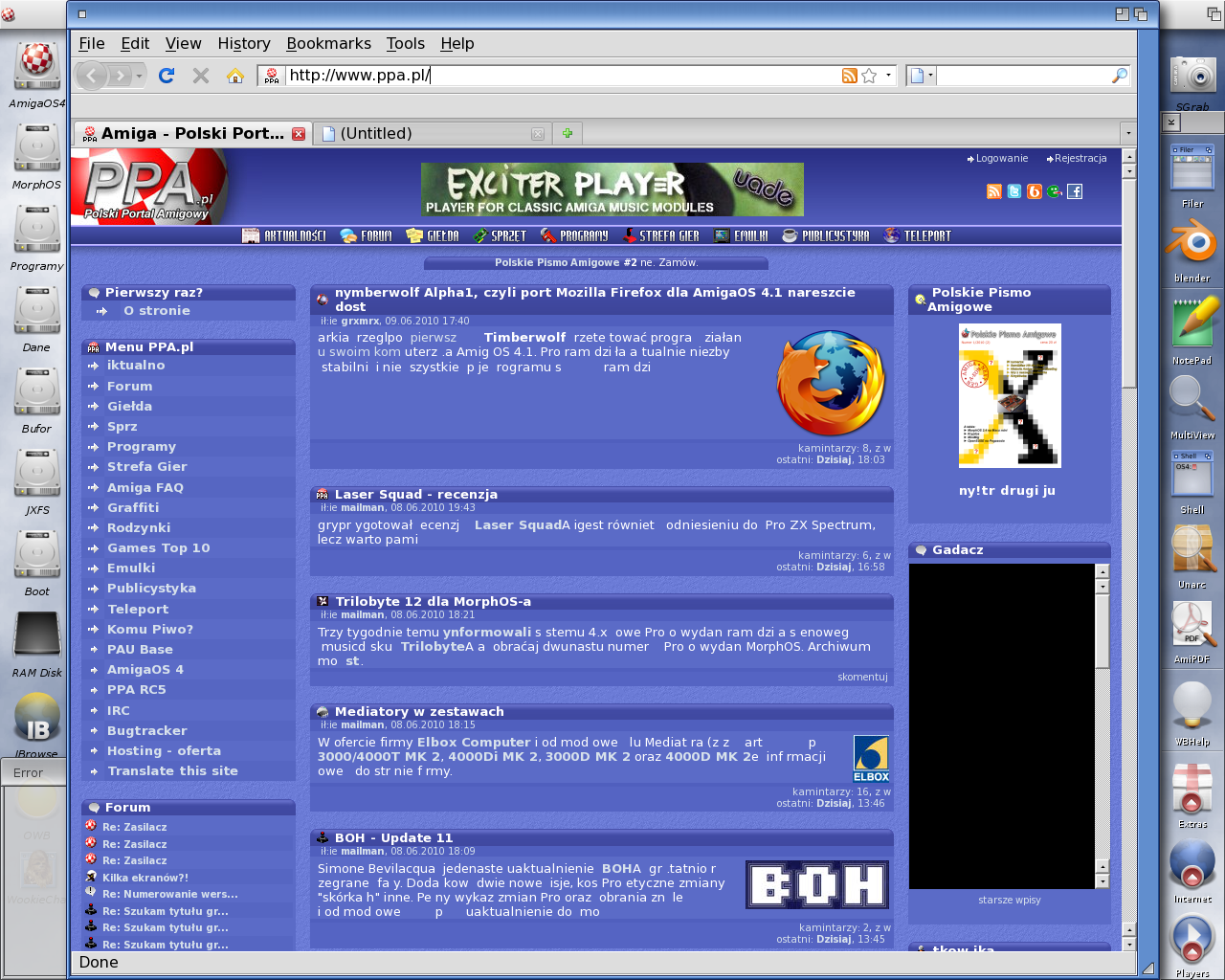Collapse the right dock with its top arrow
1225x980 pixels.
click(1171, 122)
